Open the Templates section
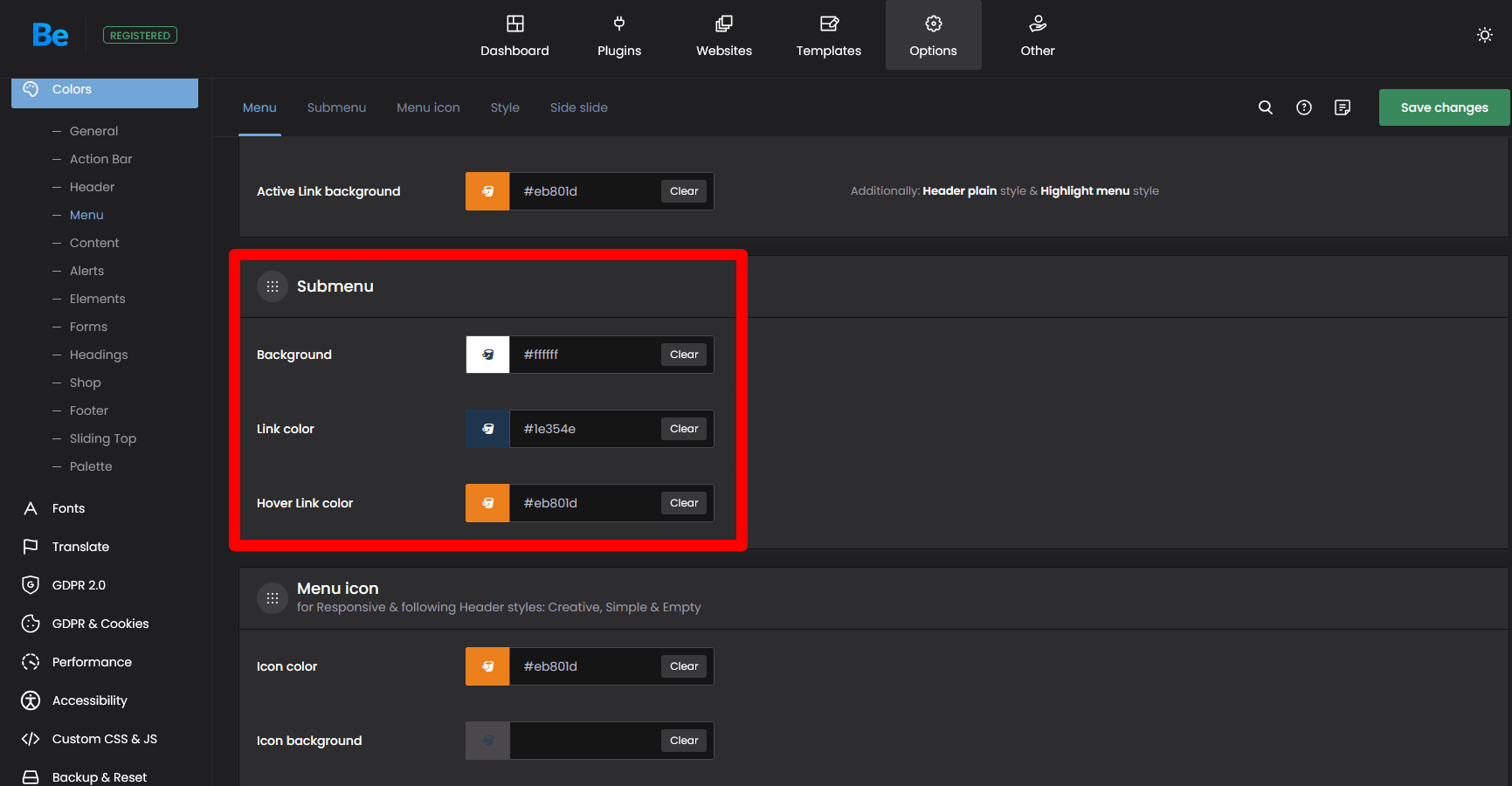1512x786 pixels. (828, 36)
